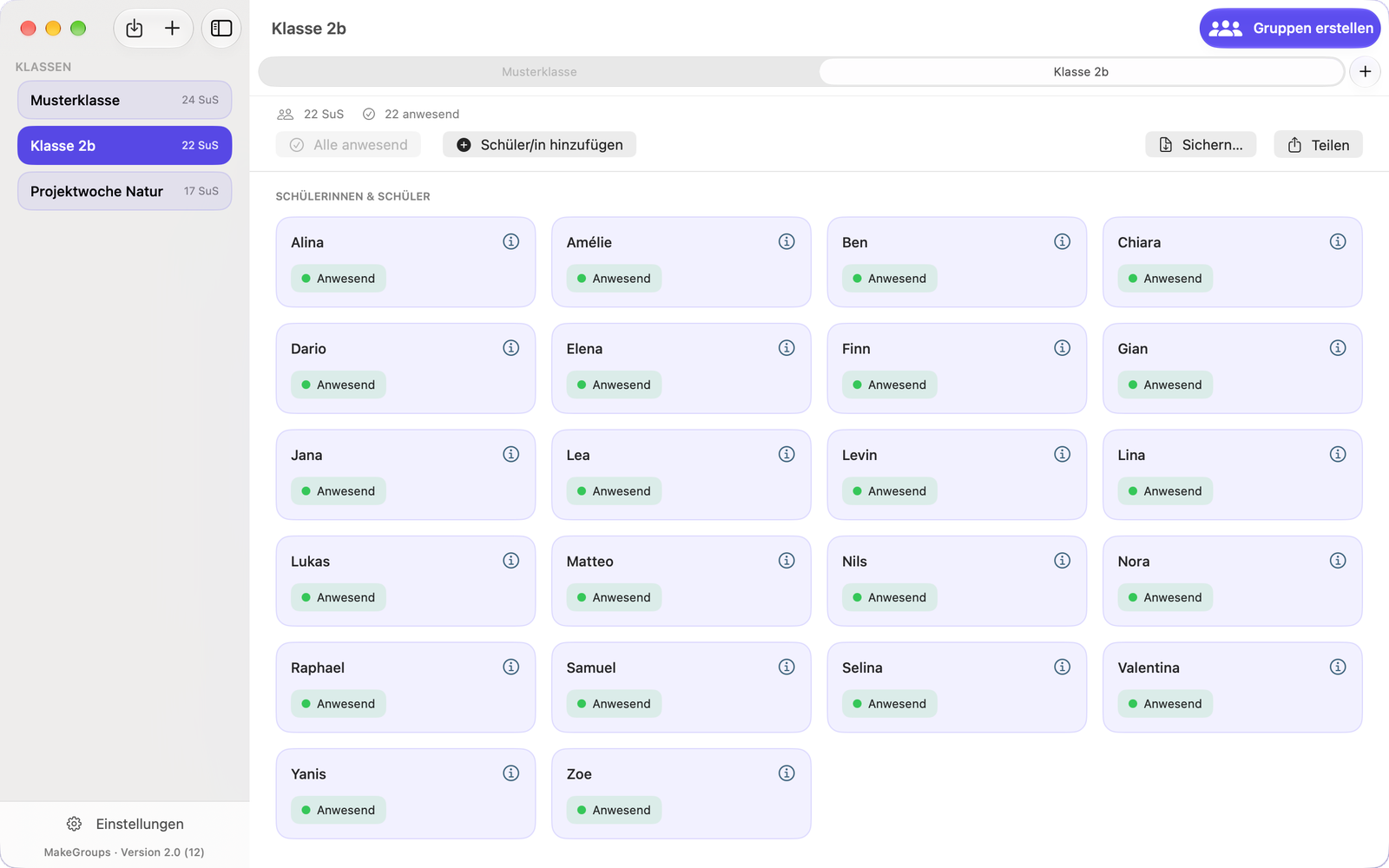Screen dimensions: 1389x868
Task: Click the Sichern... button
Action: tap(1201, 145)
